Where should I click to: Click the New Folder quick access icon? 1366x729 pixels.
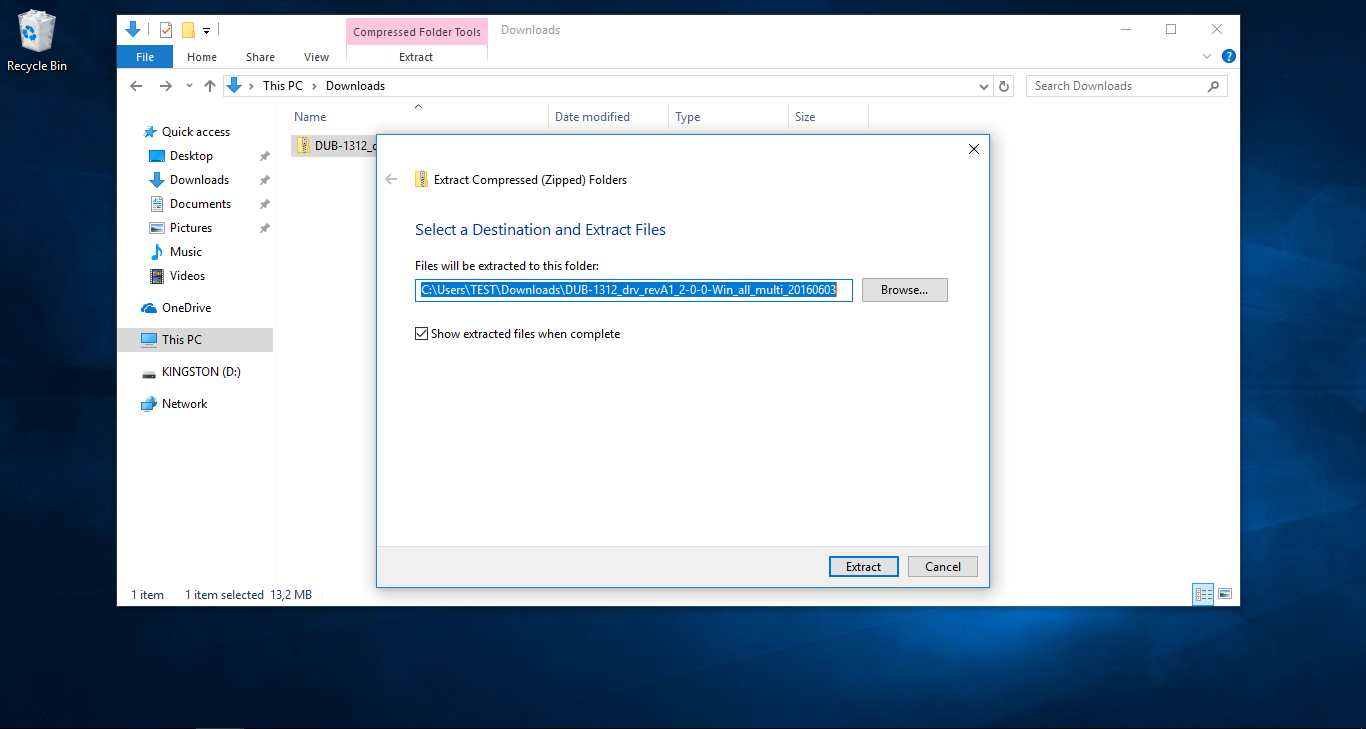click(x=188, y=30)
